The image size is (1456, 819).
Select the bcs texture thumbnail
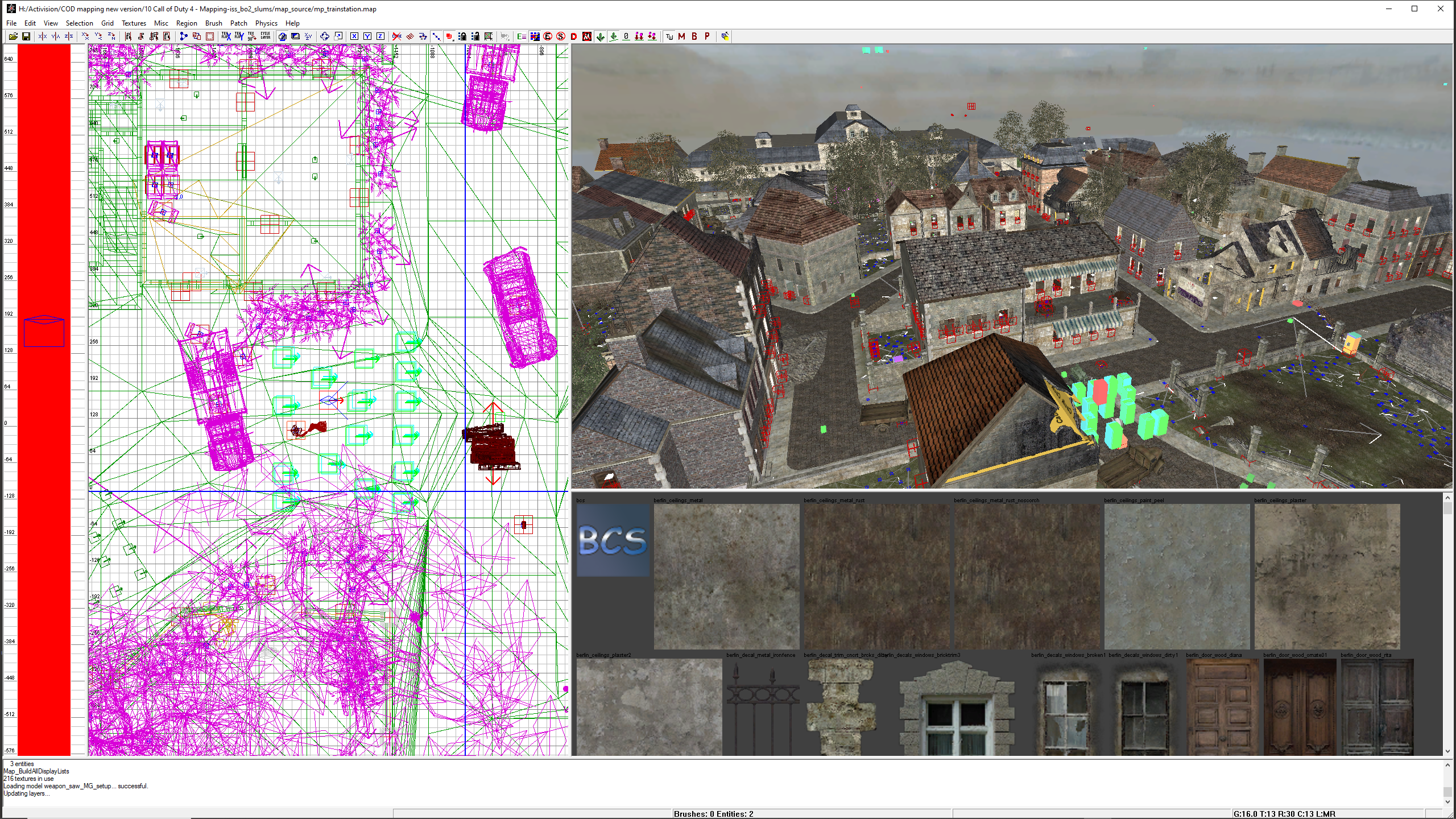coord(613,540)
